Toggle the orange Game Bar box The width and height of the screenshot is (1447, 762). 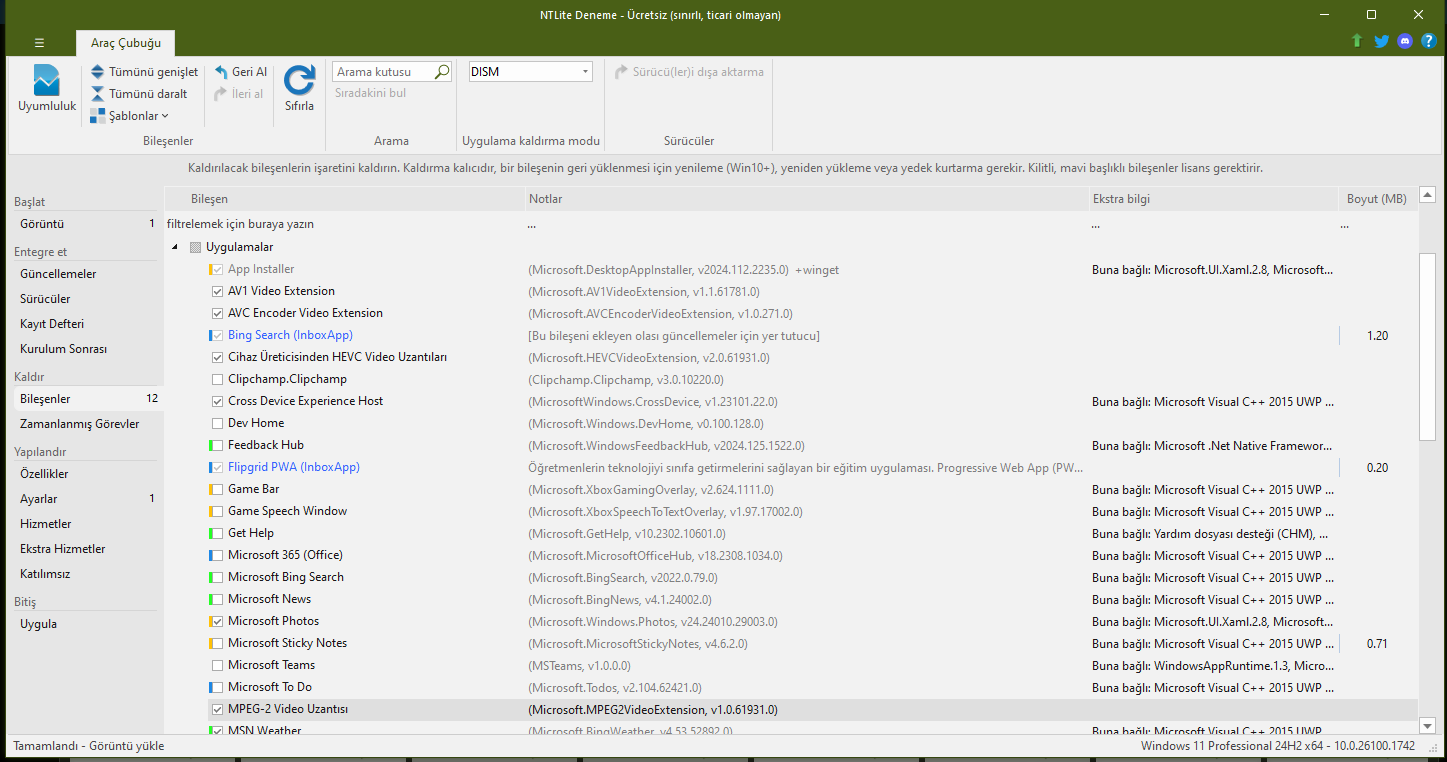pyautogui.click(x=216, y=489)
